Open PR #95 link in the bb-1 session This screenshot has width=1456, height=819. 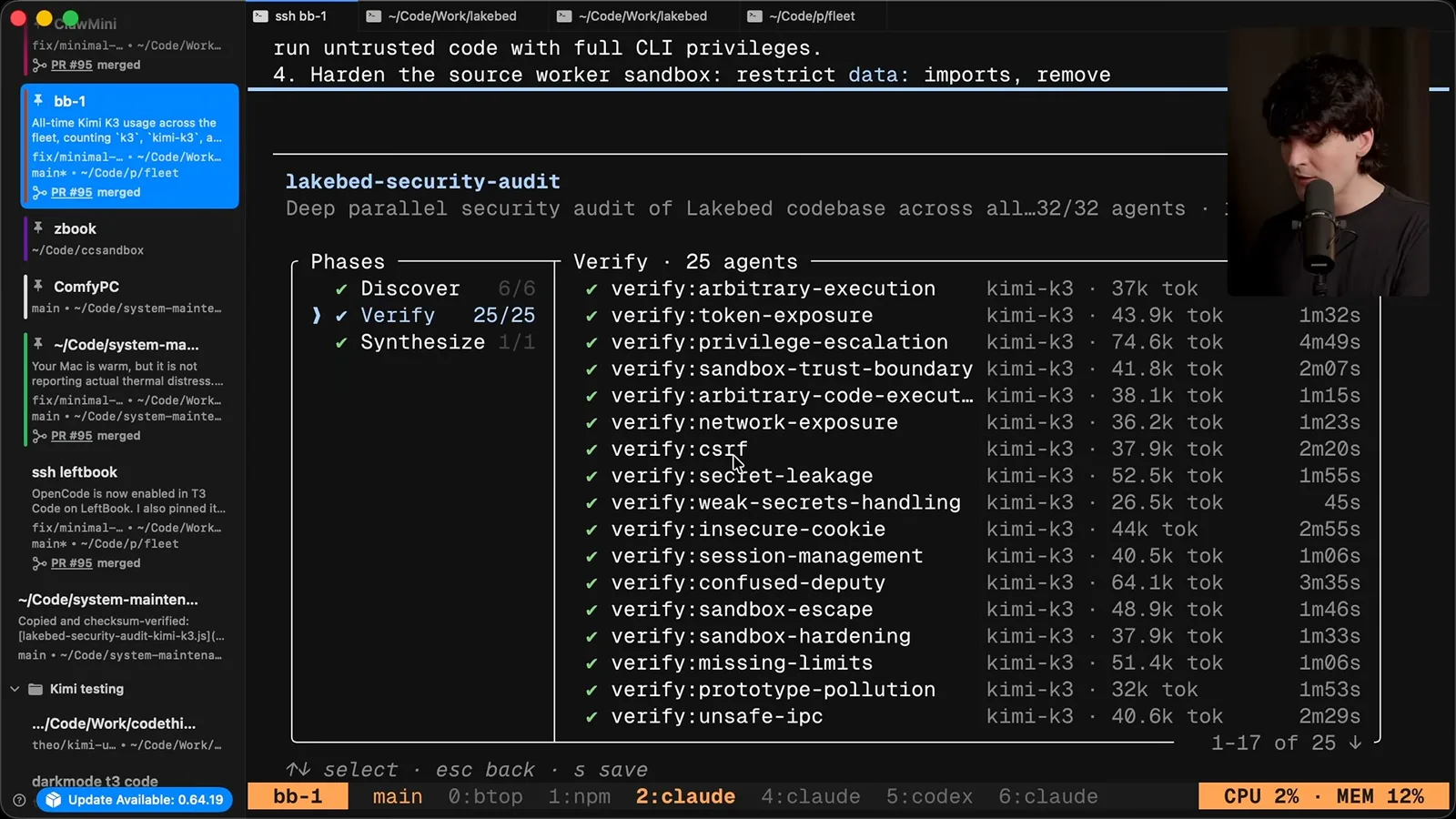[72, 193]
